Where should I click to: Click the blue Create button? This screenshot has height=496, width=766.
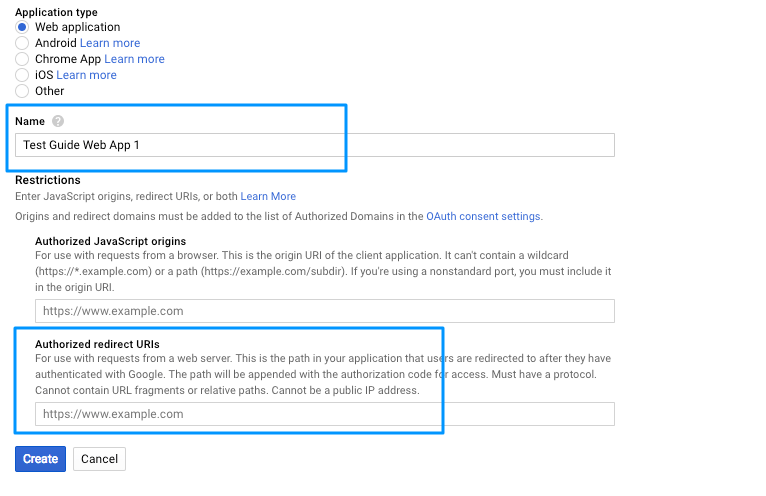41,459
